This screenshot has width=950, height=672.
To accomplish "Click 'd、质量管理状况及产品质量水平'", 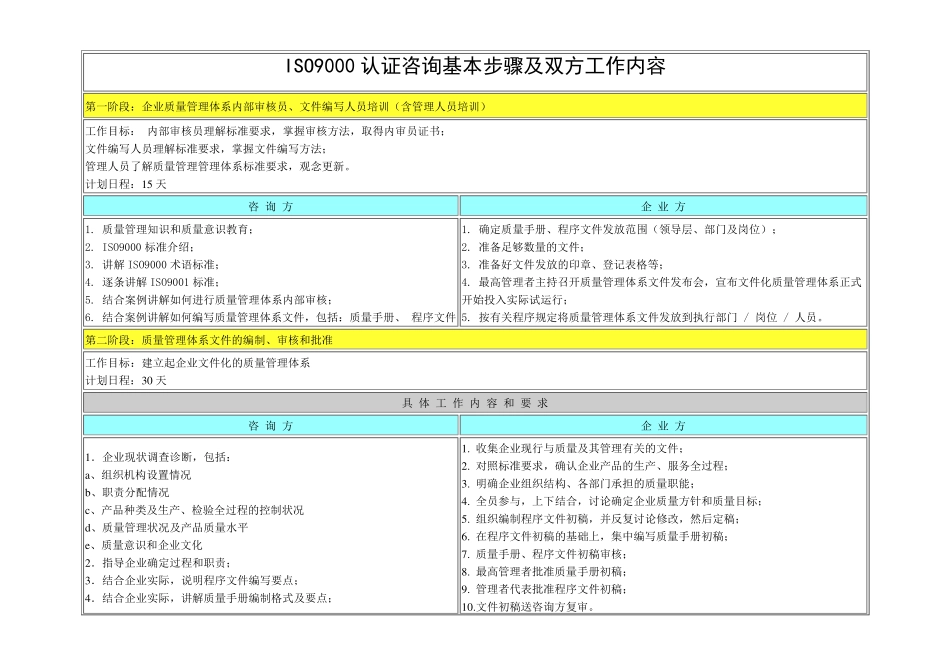I will [167, 527].
